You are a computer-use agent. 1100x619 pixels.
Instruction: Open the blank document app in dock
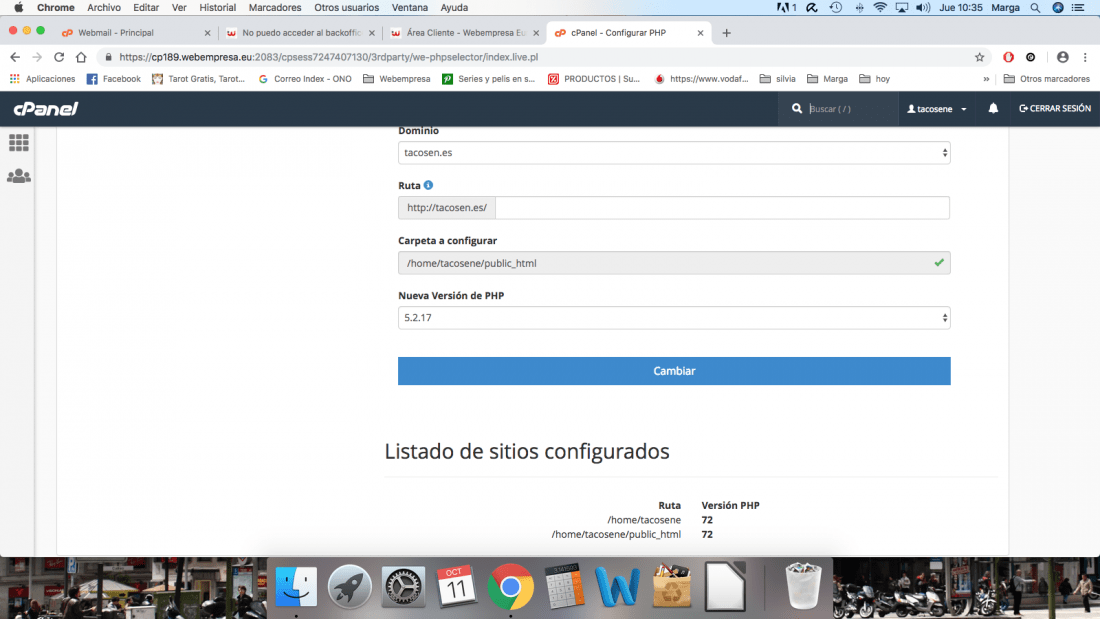(x=725, y=585)
